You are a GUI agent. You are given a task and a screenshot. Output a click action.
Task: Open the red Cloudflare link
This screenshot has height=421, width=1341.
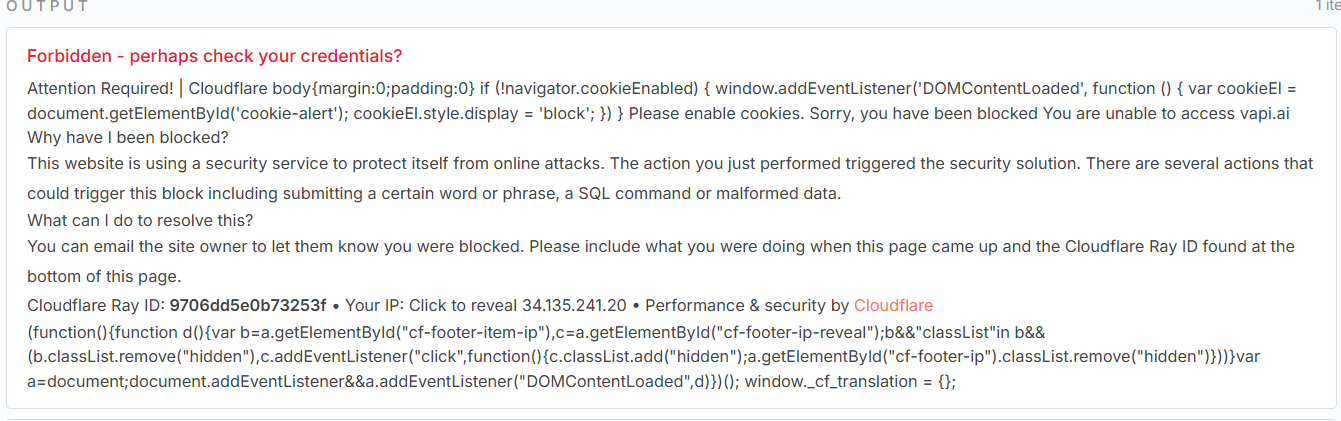click(x=893, y=305)
